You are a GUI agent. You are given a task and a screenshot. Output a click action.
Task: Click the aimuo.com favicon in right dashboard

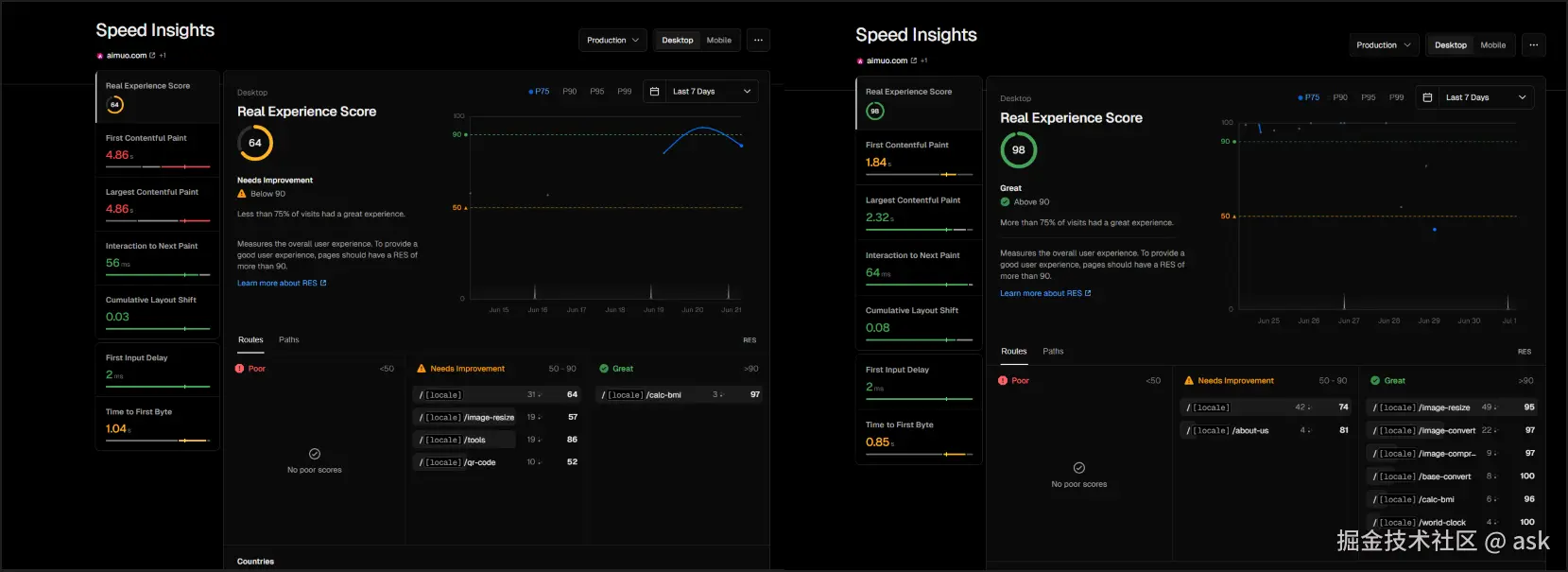(860, 61)
